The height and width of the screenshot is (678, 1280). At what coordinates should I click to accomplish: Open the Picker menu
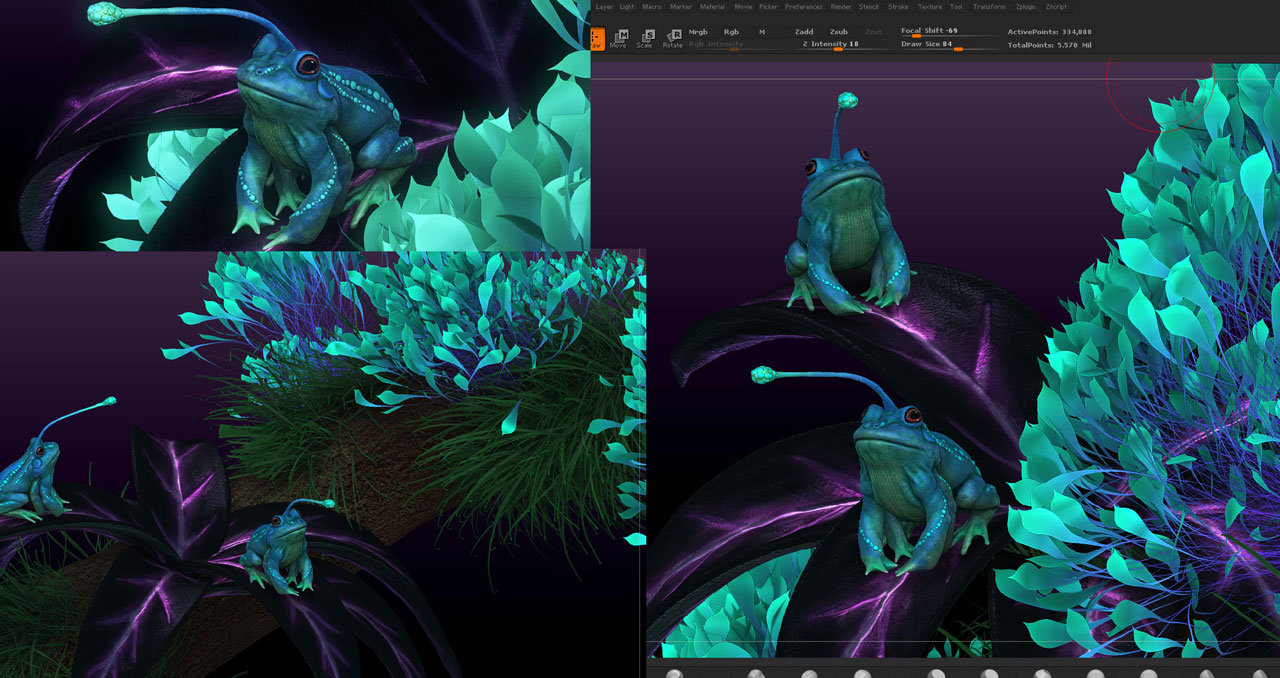[768, 7]
